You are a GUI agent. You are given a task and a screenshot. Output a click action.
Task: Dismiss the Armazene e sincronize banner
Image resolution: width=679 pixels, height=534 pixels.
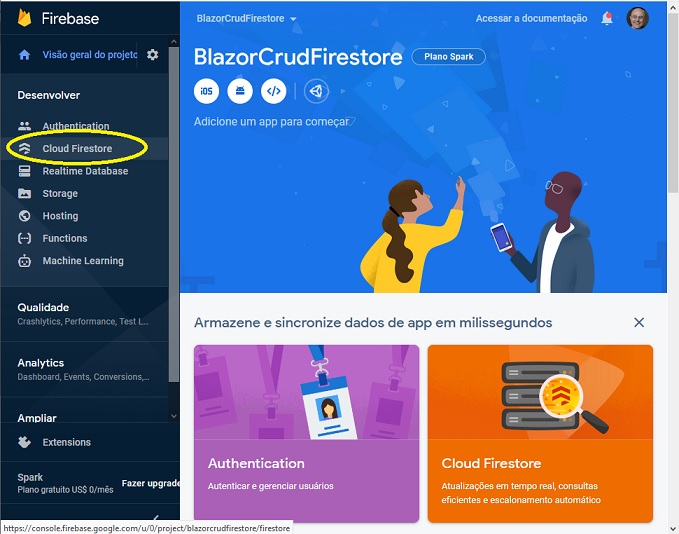[x=639, y=322]
